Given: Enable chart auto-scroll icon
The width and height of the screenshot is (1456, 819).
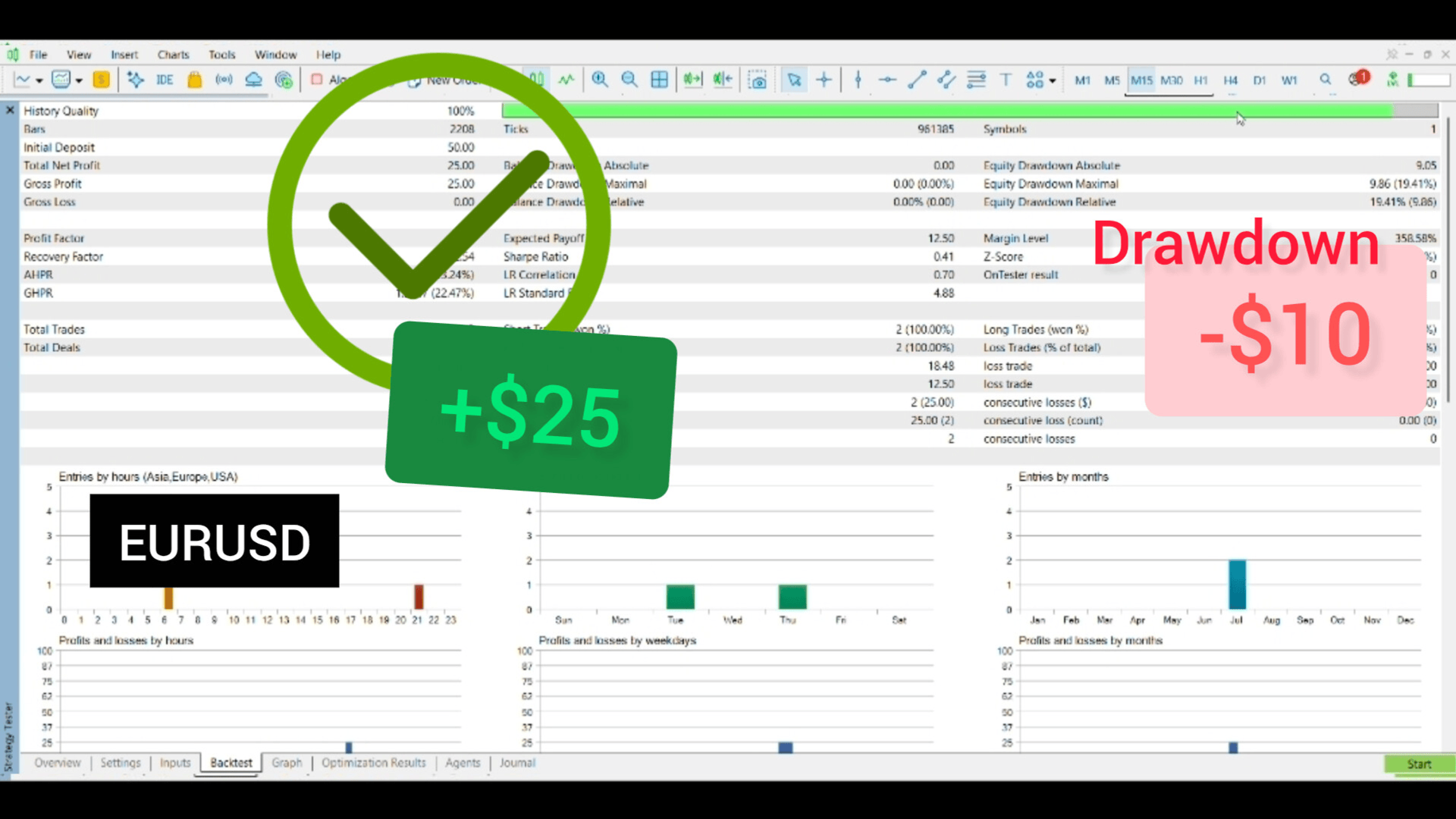Looking at the screenshot, I should pyautogui.click(x=693, y=80).
